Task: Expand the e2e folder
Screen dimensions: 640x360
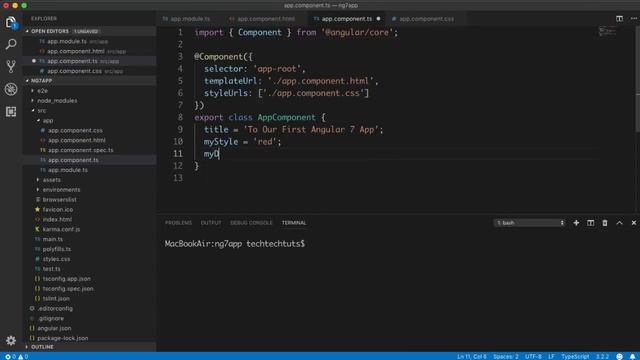Action: click(x=42, y=91)
